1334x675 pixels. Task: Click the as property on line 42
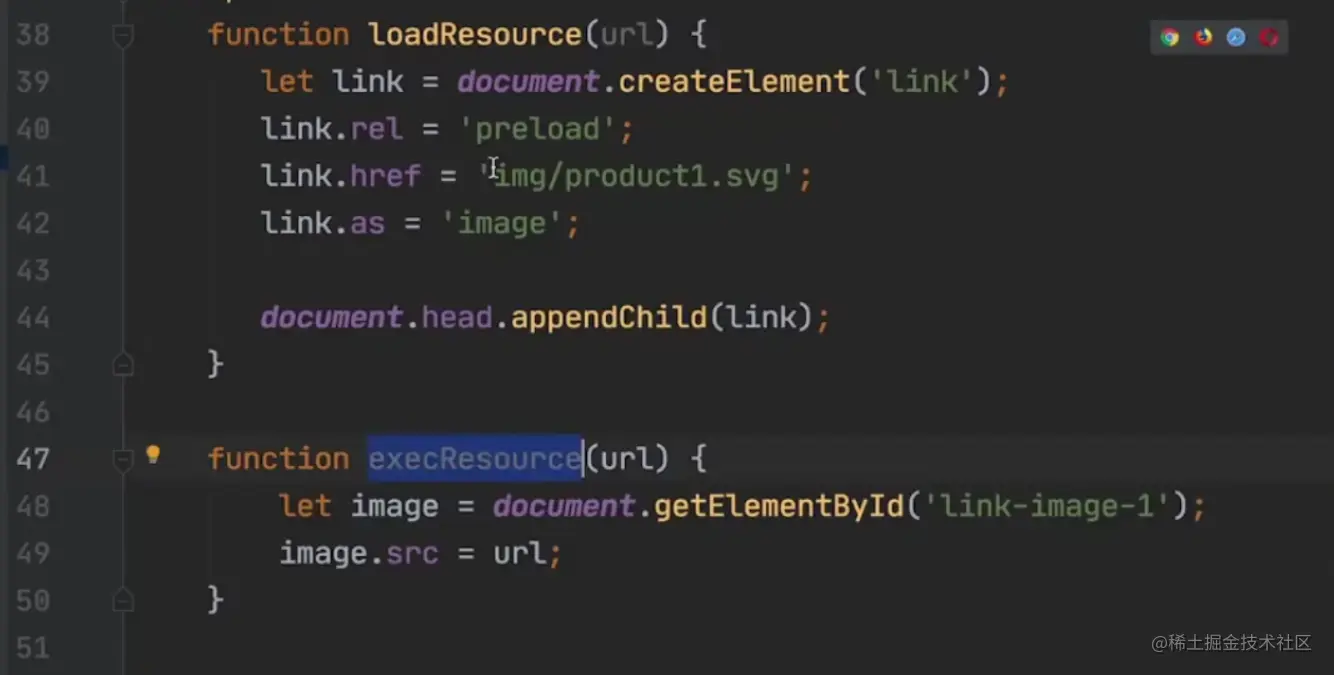(x=368, y=223)
